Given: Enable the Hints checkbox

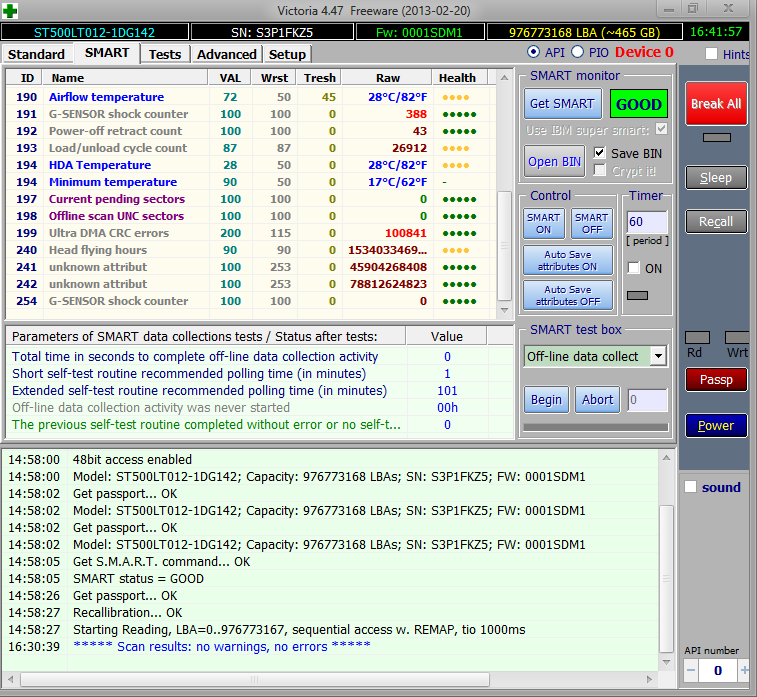Looking at the screenshot, I should coord(712,54).
